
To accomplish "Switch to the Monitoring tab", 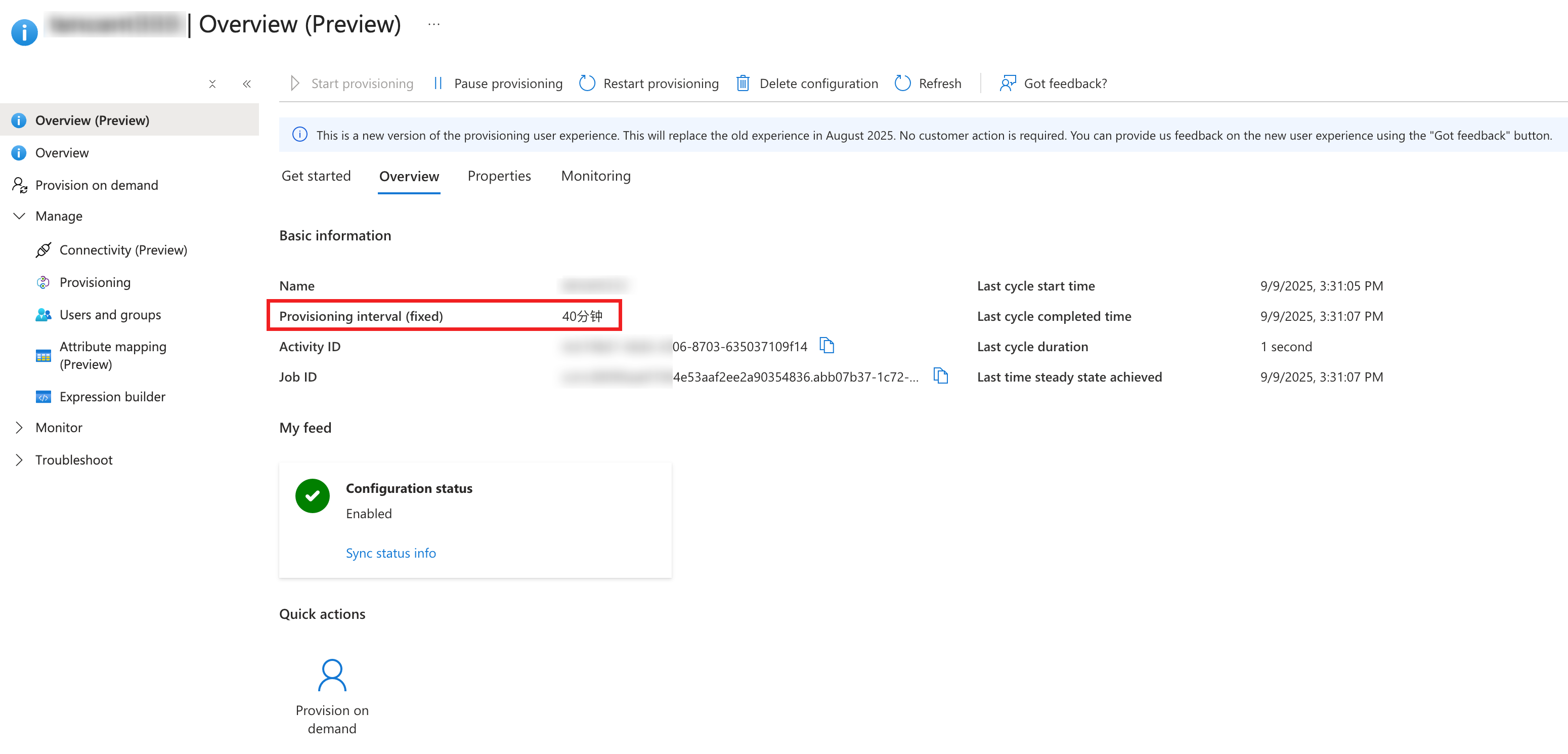I will (x=595, y=176).
